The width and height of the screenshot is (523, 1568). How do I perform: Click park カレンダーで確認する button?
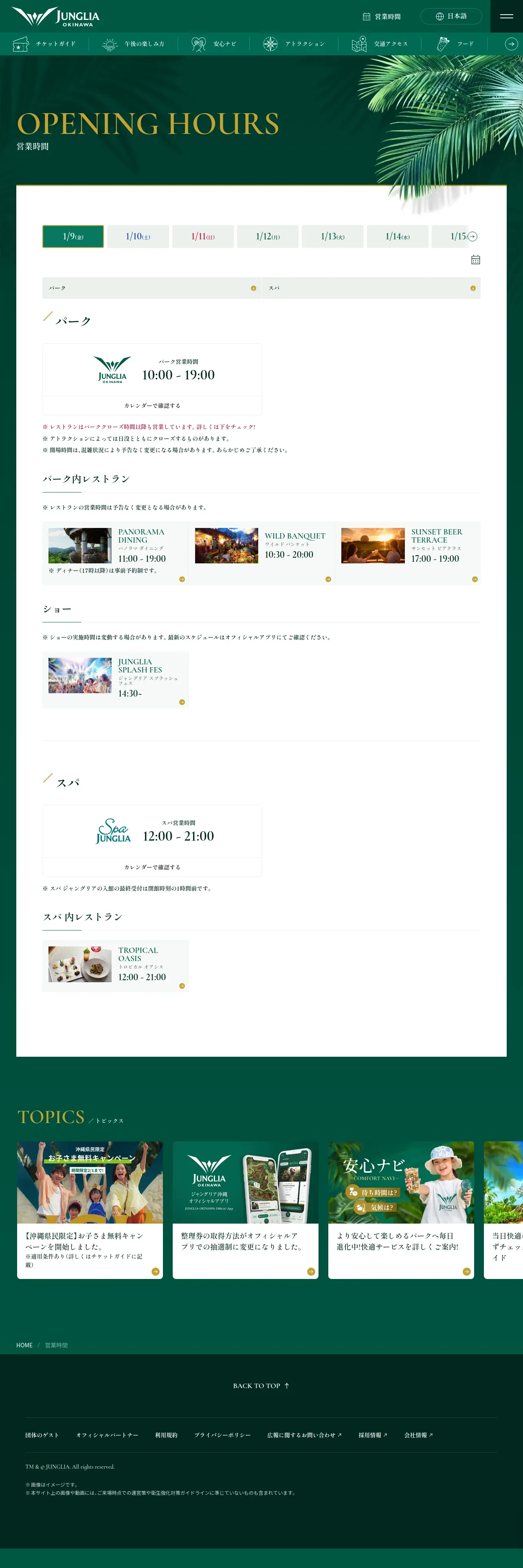[152, 405]
